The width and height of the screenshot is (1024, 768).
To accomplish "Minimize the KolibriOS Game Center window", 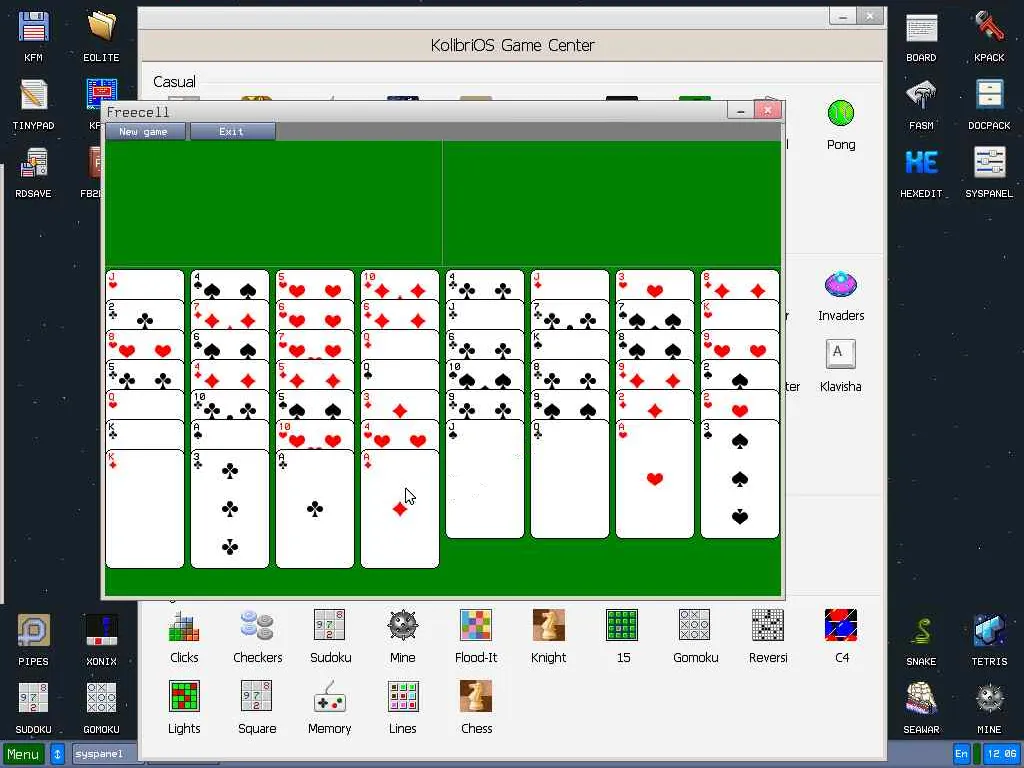I will 842,17.
